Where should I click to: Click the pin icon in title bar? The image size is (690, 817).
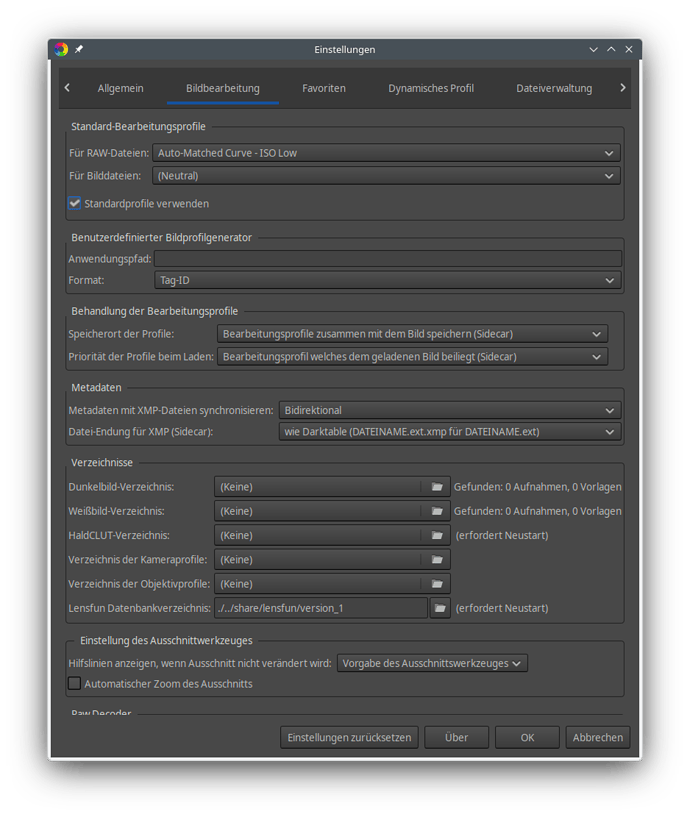point(79,49)
